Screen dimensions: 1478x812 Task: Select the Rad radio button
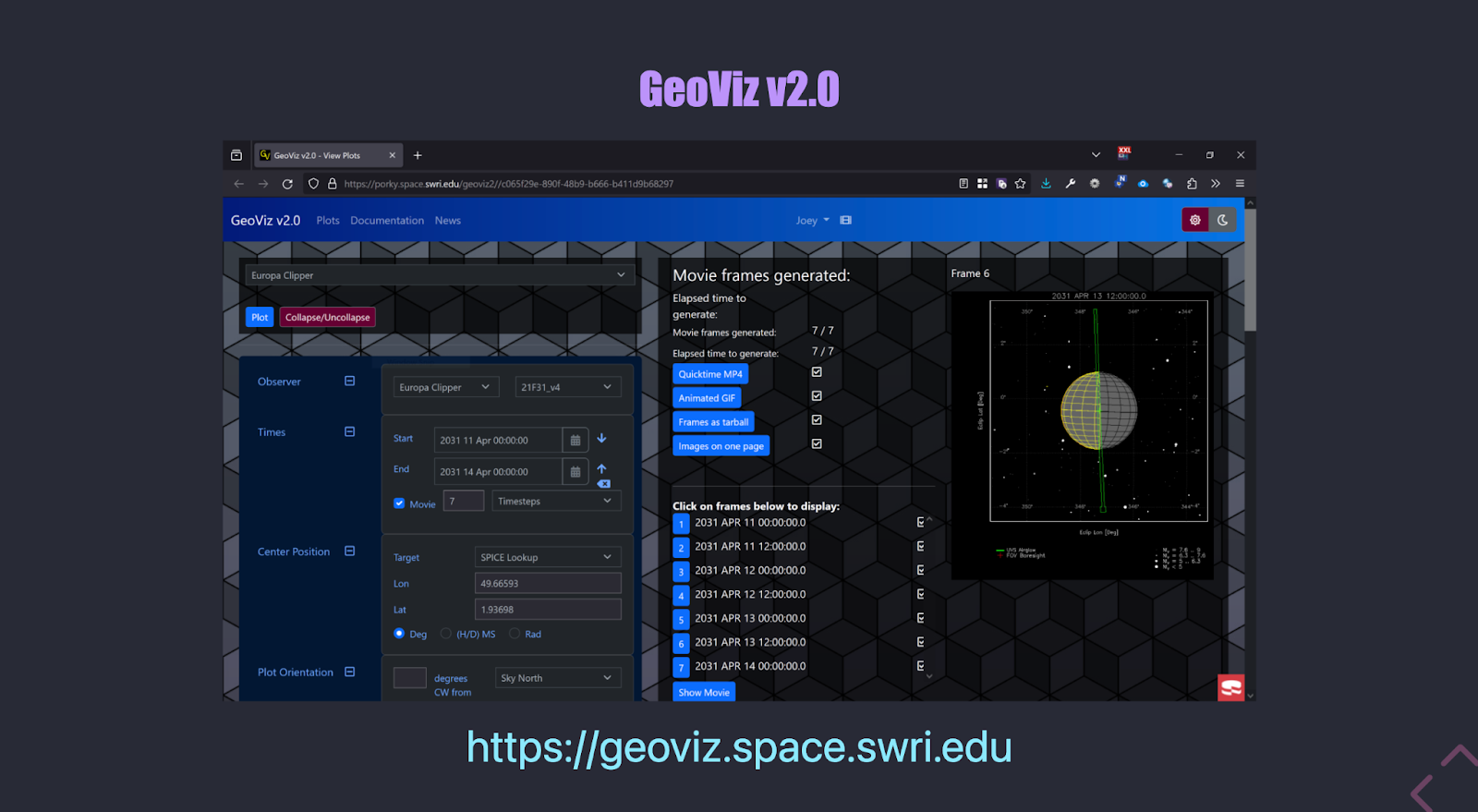[515, 634]
